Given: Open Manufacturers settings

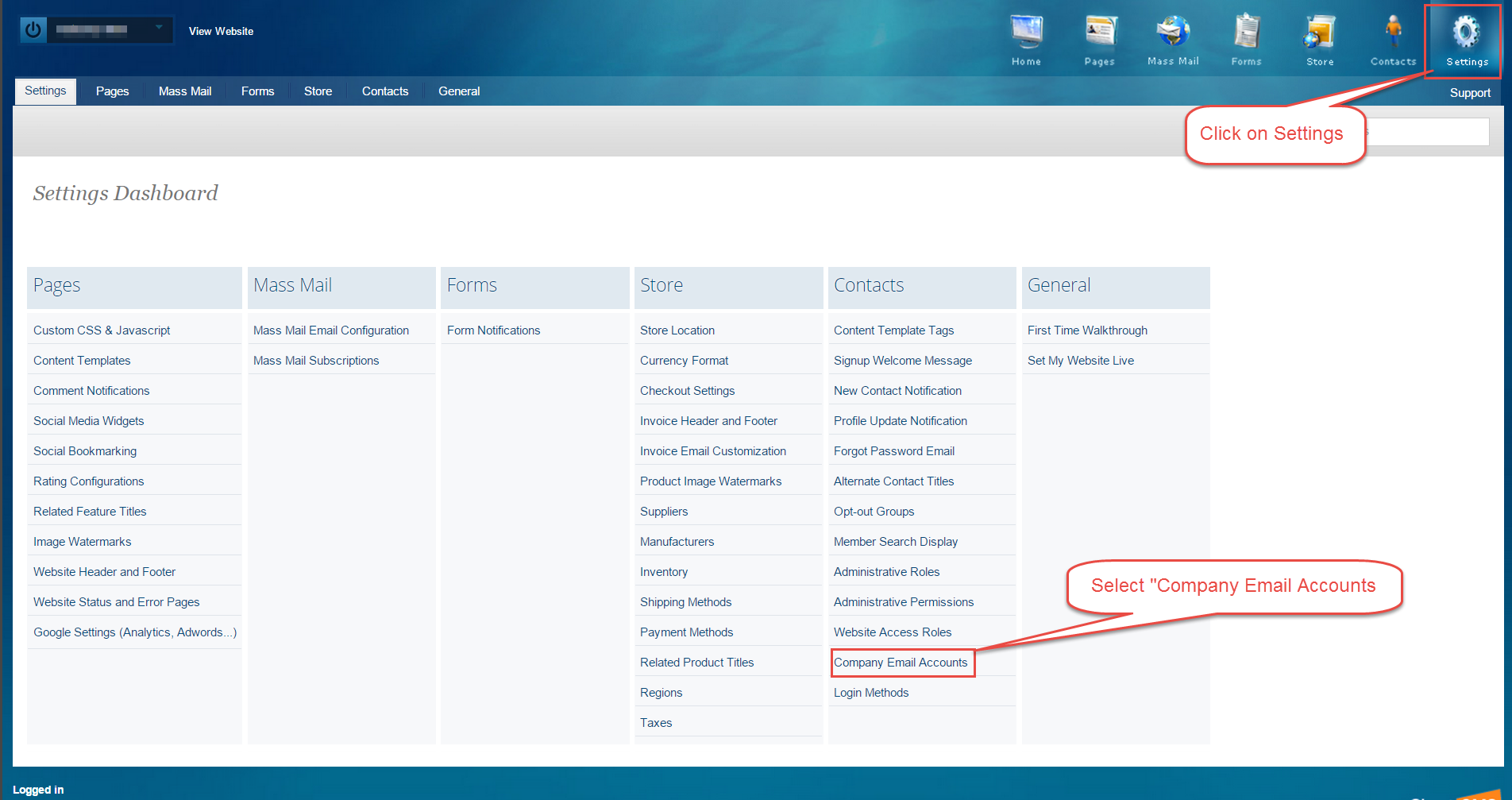Looking at the screenshot, I should click(x=677, y=542).
